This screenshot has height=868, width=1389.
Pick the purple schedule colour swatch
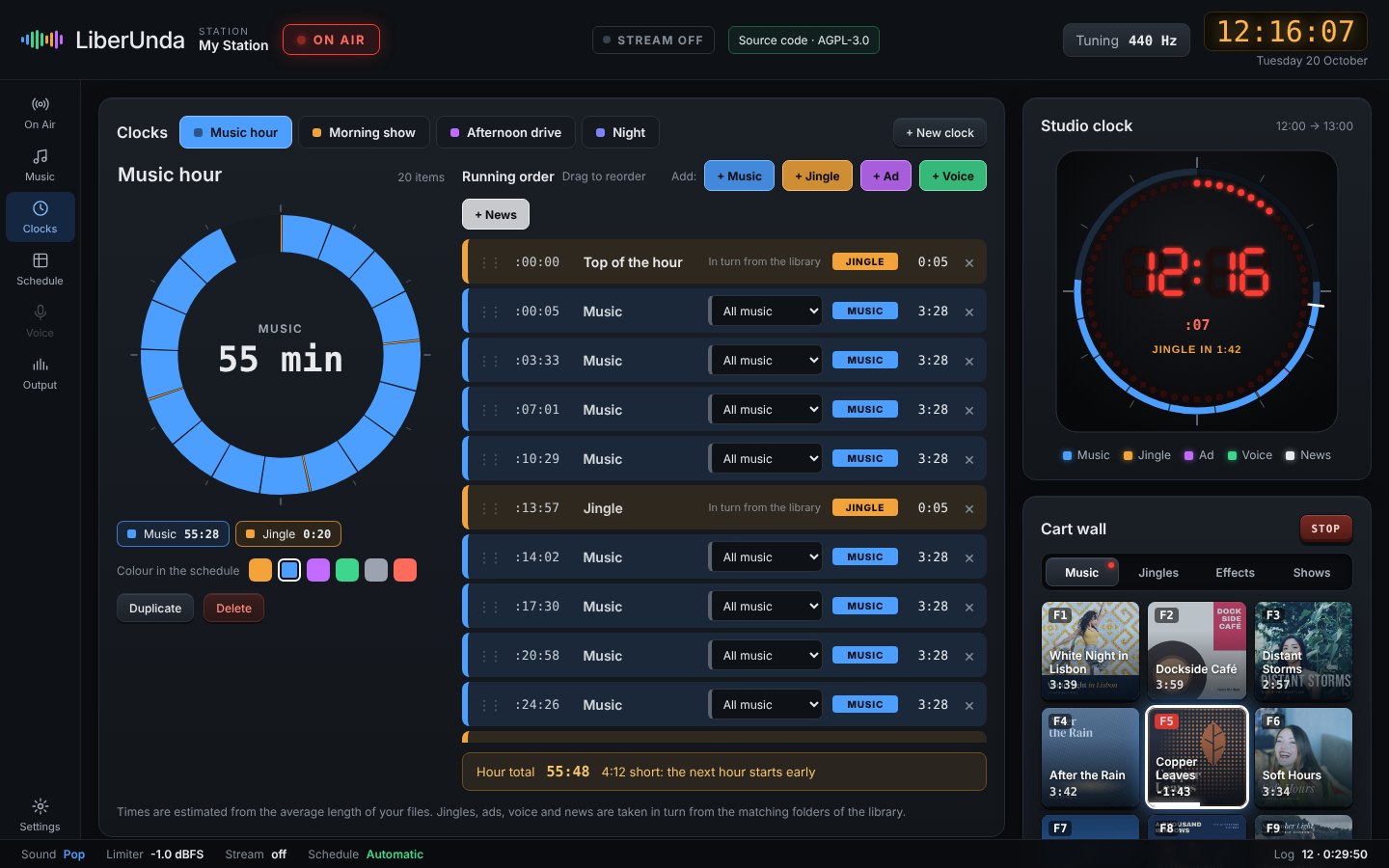tap(318, 570)
